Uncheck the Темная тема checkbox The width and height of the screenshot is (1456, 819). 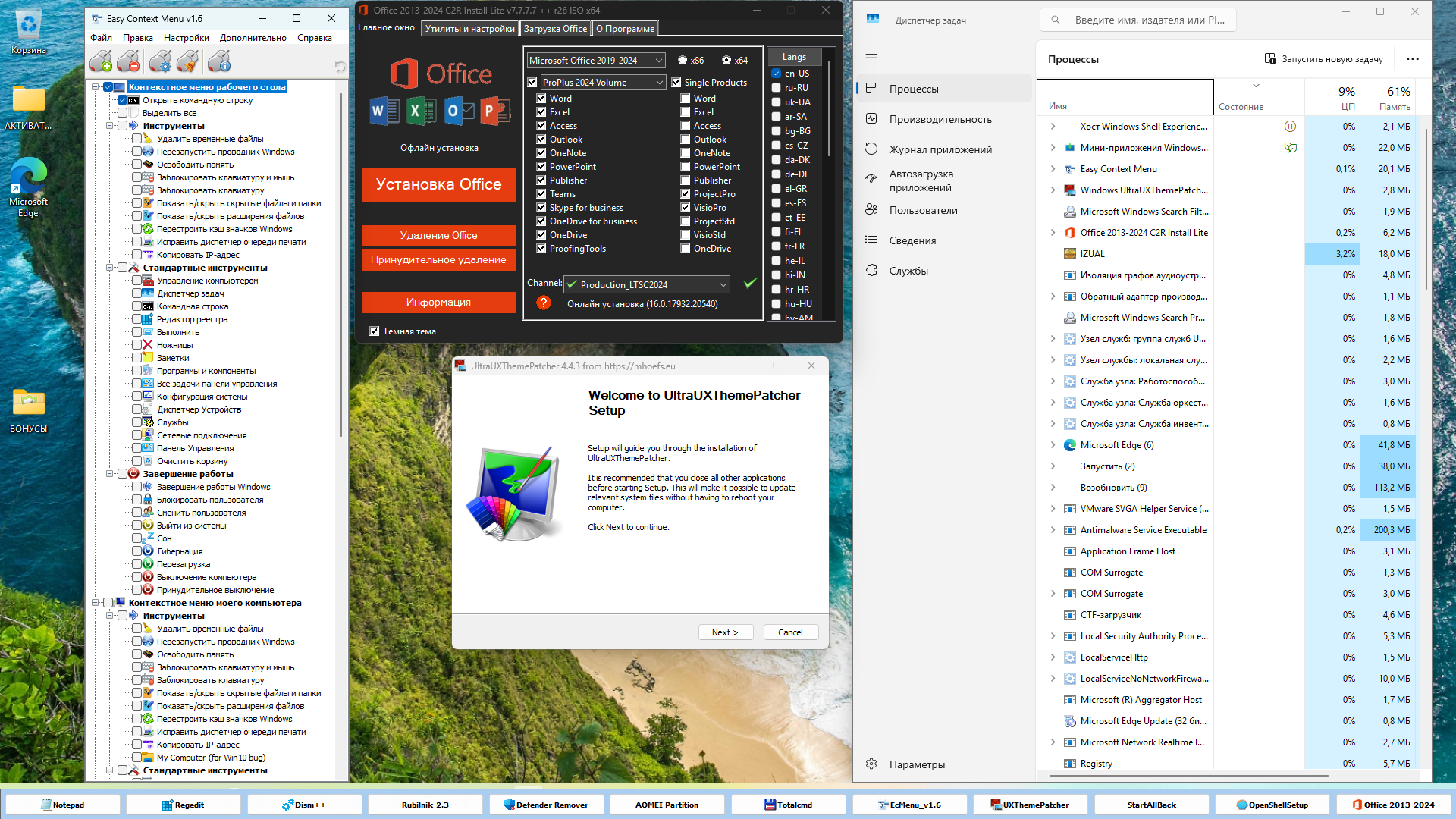tap(375, 331)
